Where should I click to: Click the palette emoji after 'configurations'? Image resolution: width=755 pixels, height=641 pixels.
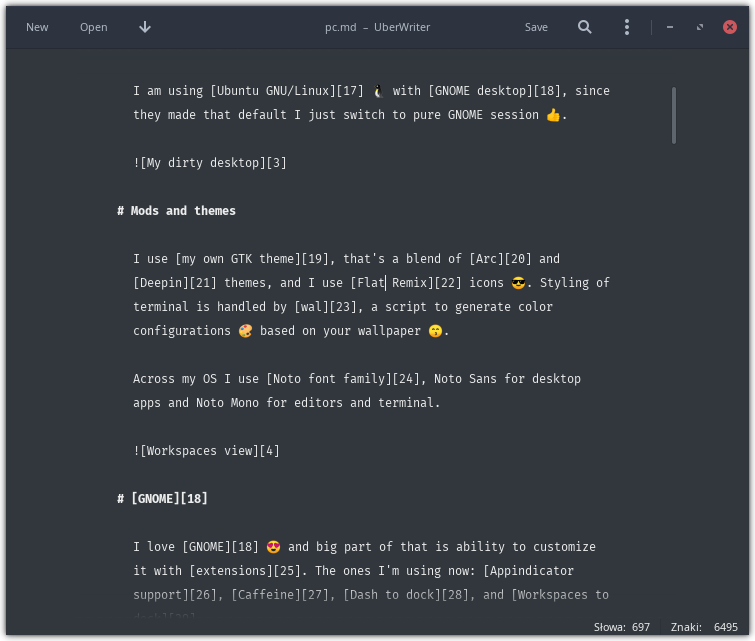(x=245, y=331)
